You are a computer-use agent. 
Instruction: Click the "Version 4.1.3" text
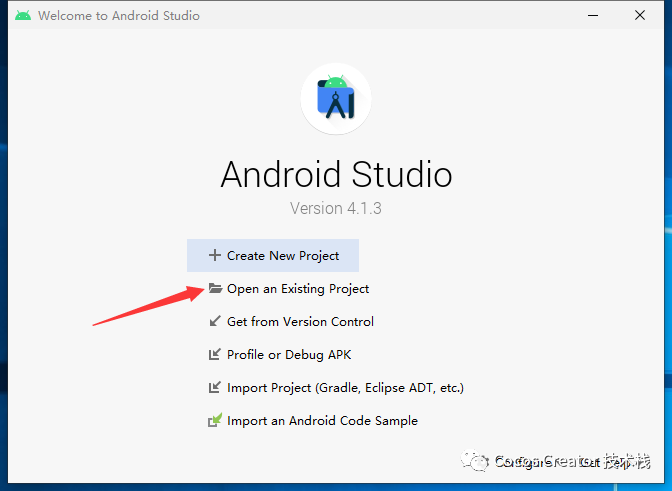[336, 208]
